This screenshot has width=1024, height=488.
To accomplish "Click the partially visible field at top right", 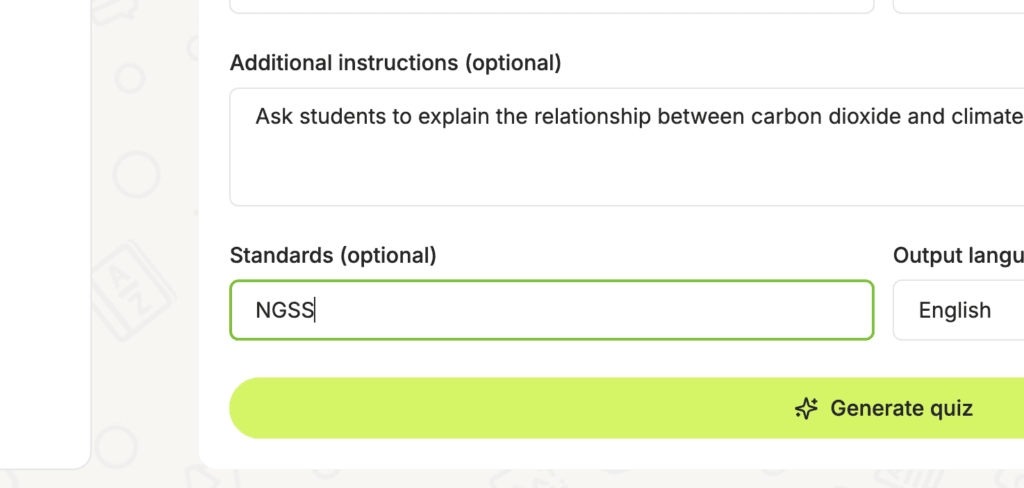I will pyautogui.click(x=959, y=7).
